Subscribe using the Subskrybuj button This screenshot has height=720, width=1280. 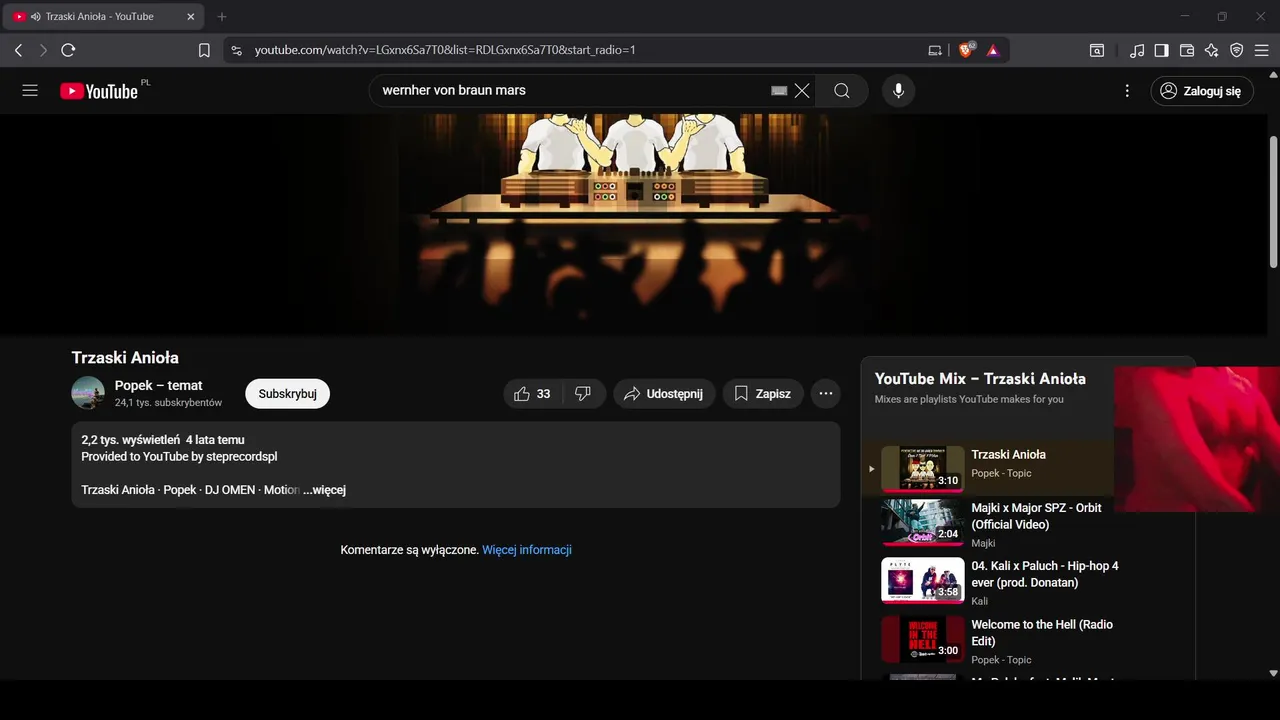pyautogui.click(x=287, y=394)
